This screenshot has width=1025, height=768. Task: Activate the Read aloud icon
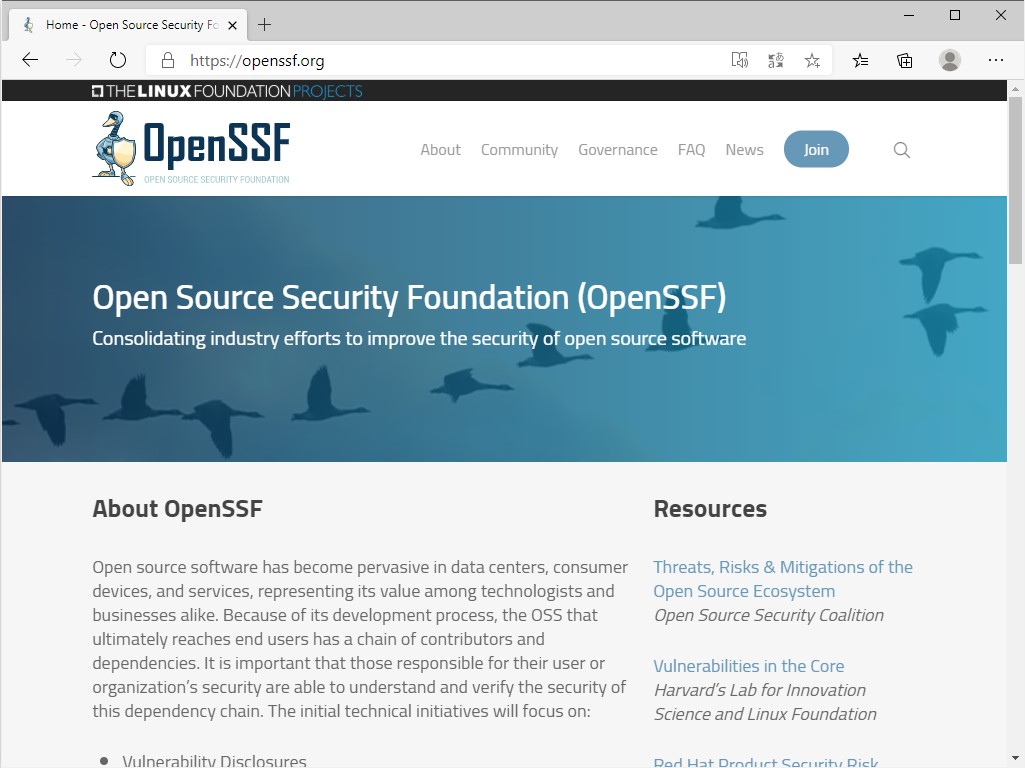(x=740, y=60)
